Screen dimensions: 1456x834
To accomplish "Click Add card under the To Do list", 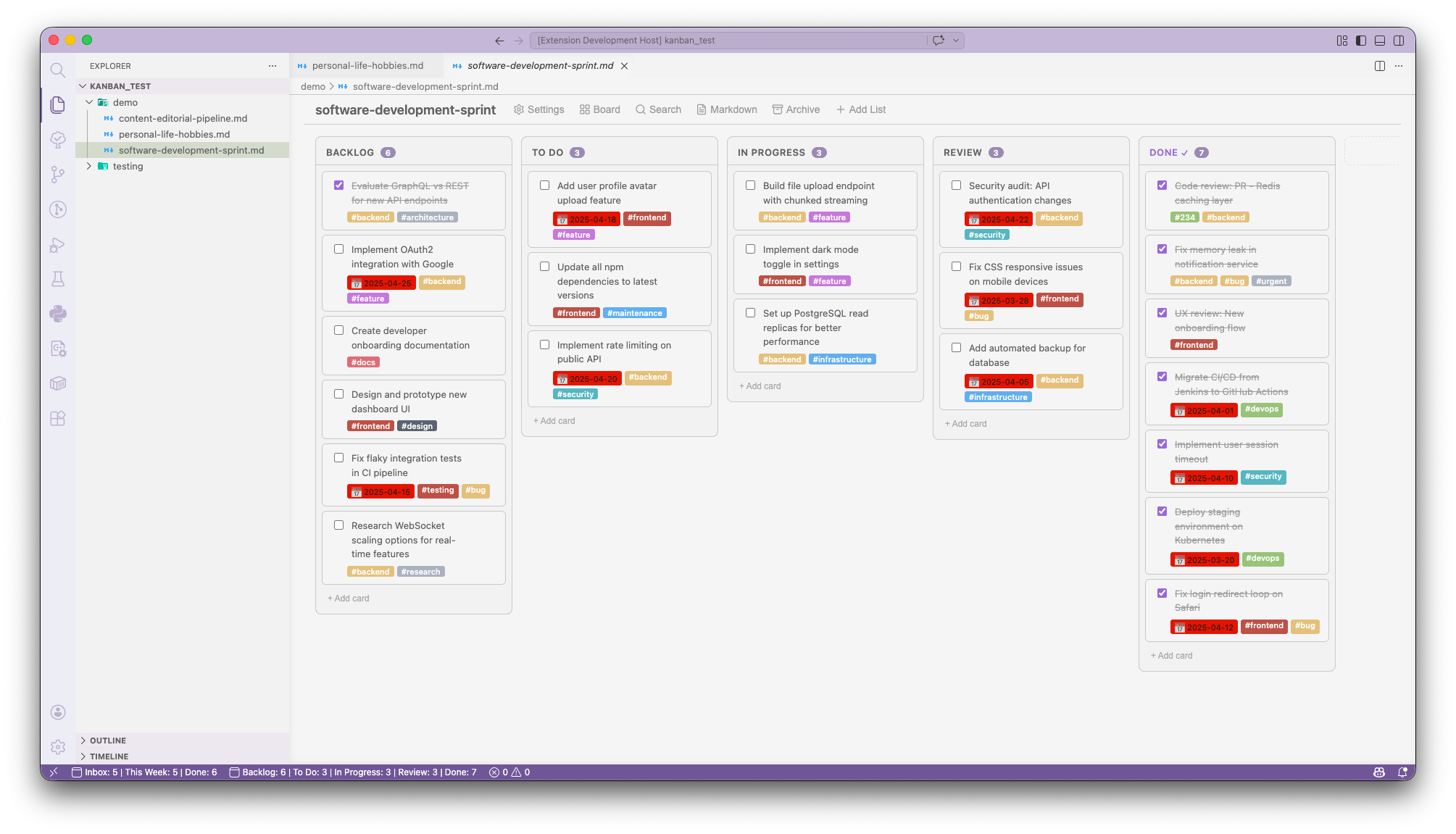I will coord(553,420).
